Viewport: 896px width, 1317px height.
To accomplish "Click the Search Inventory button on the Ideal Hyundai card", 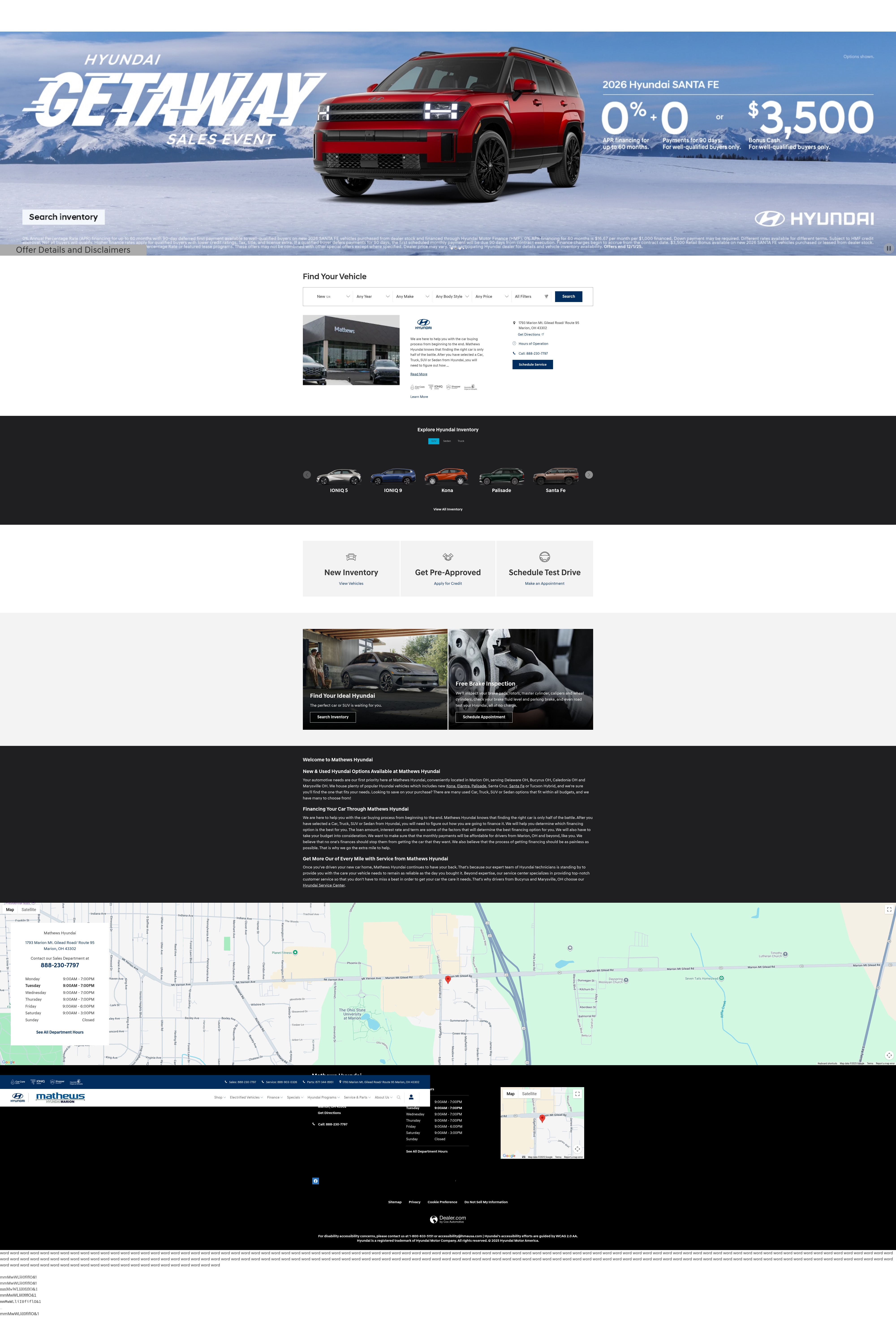I will tap(333, 717).
